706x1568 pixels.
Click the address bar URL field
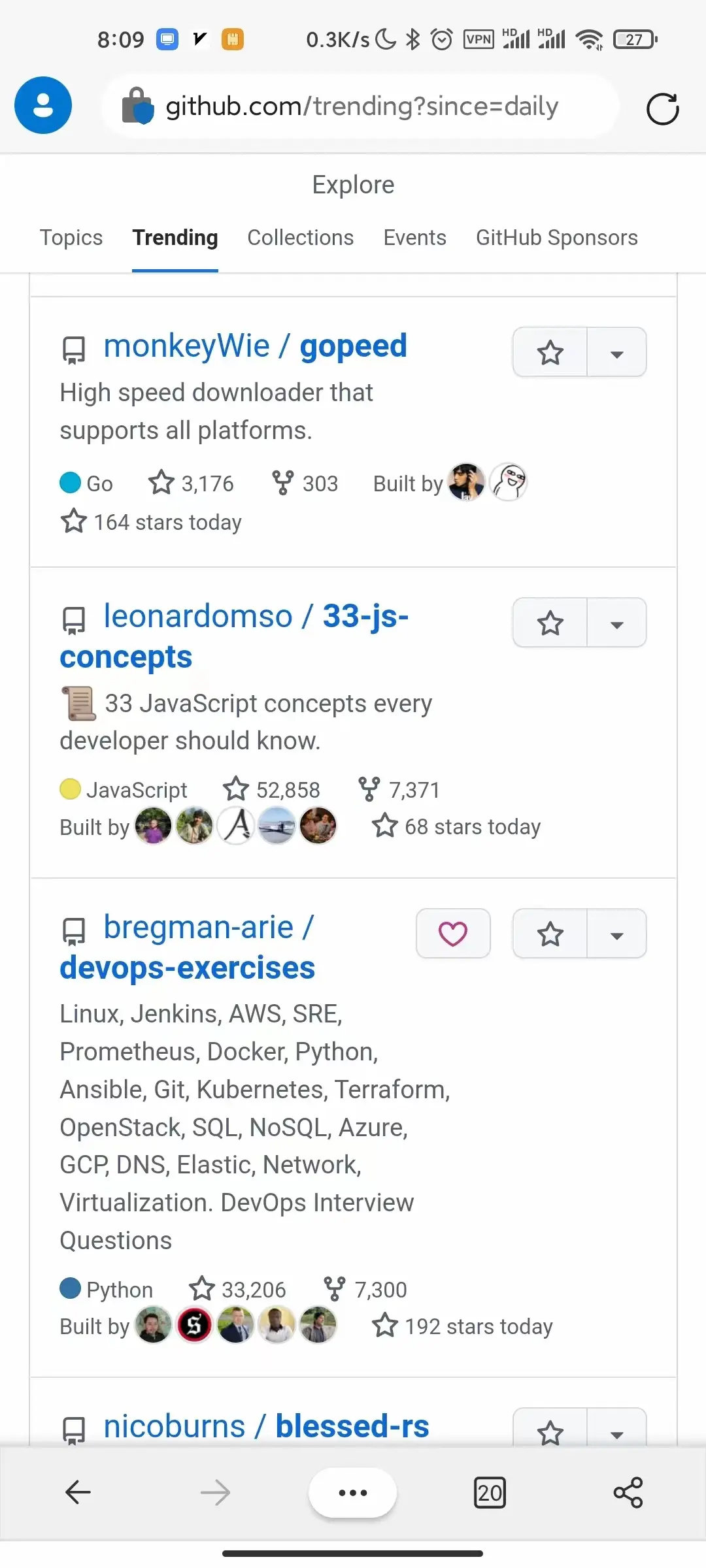360,106
